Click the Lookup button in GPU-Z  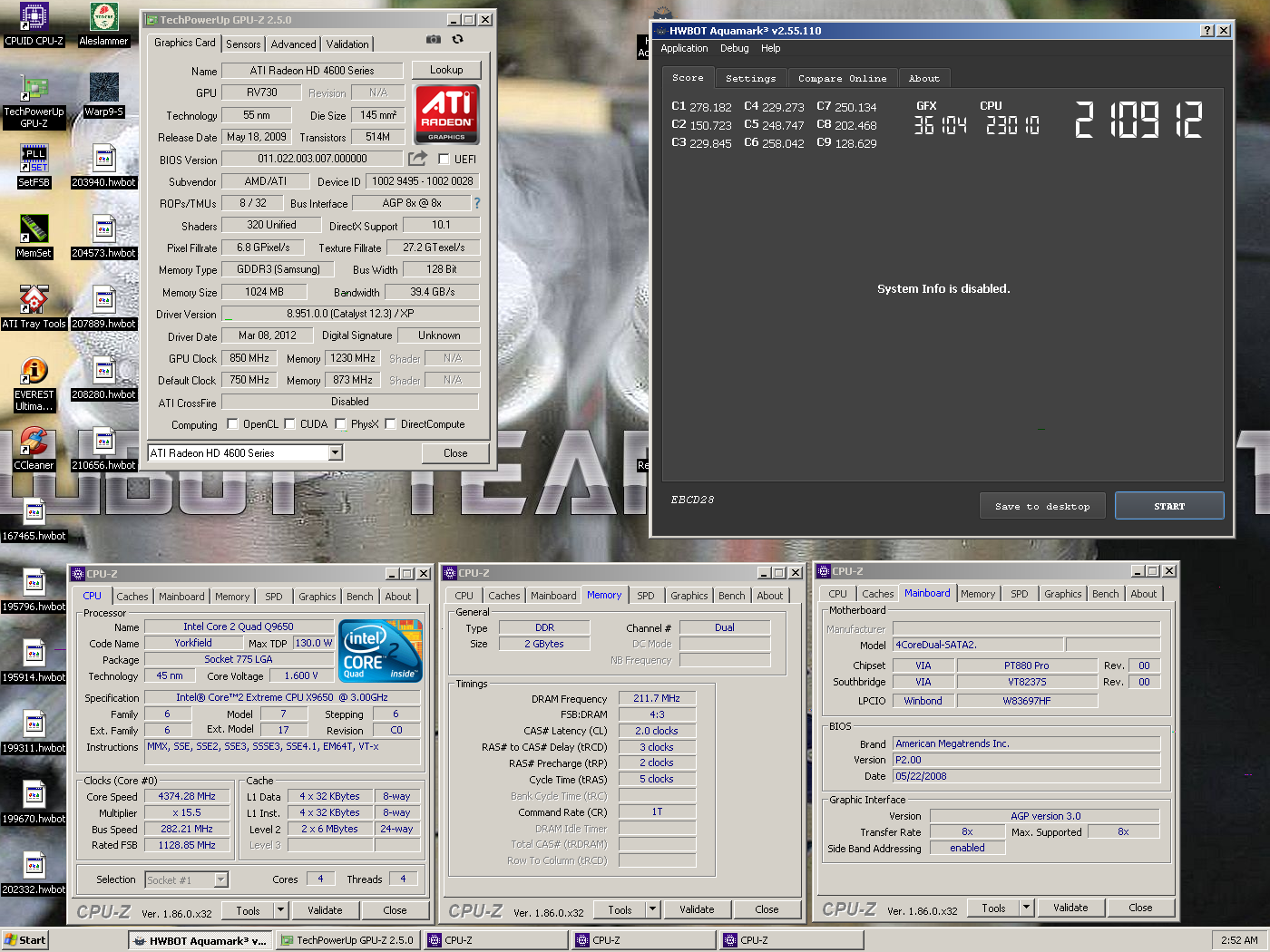click(446, 70)
